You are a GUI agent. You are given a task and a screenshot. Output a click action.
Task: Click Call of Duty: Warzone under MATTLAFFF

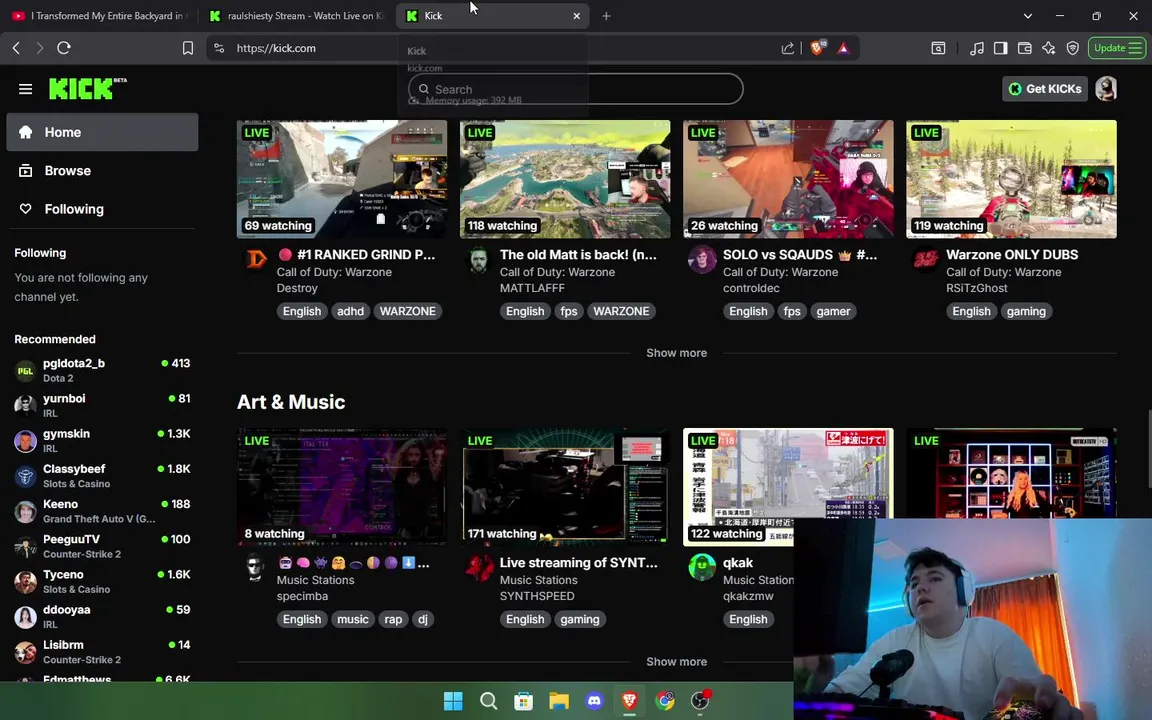557,272
